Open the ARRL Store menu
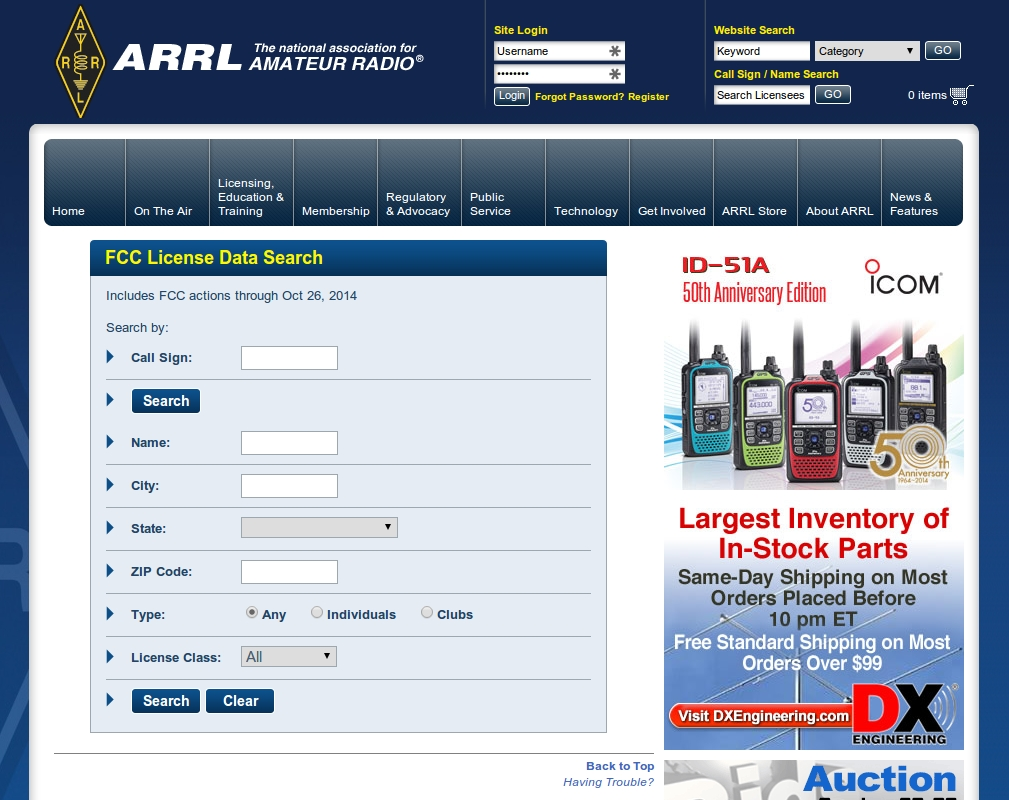The image size is (1009, 800). (755, 183)
